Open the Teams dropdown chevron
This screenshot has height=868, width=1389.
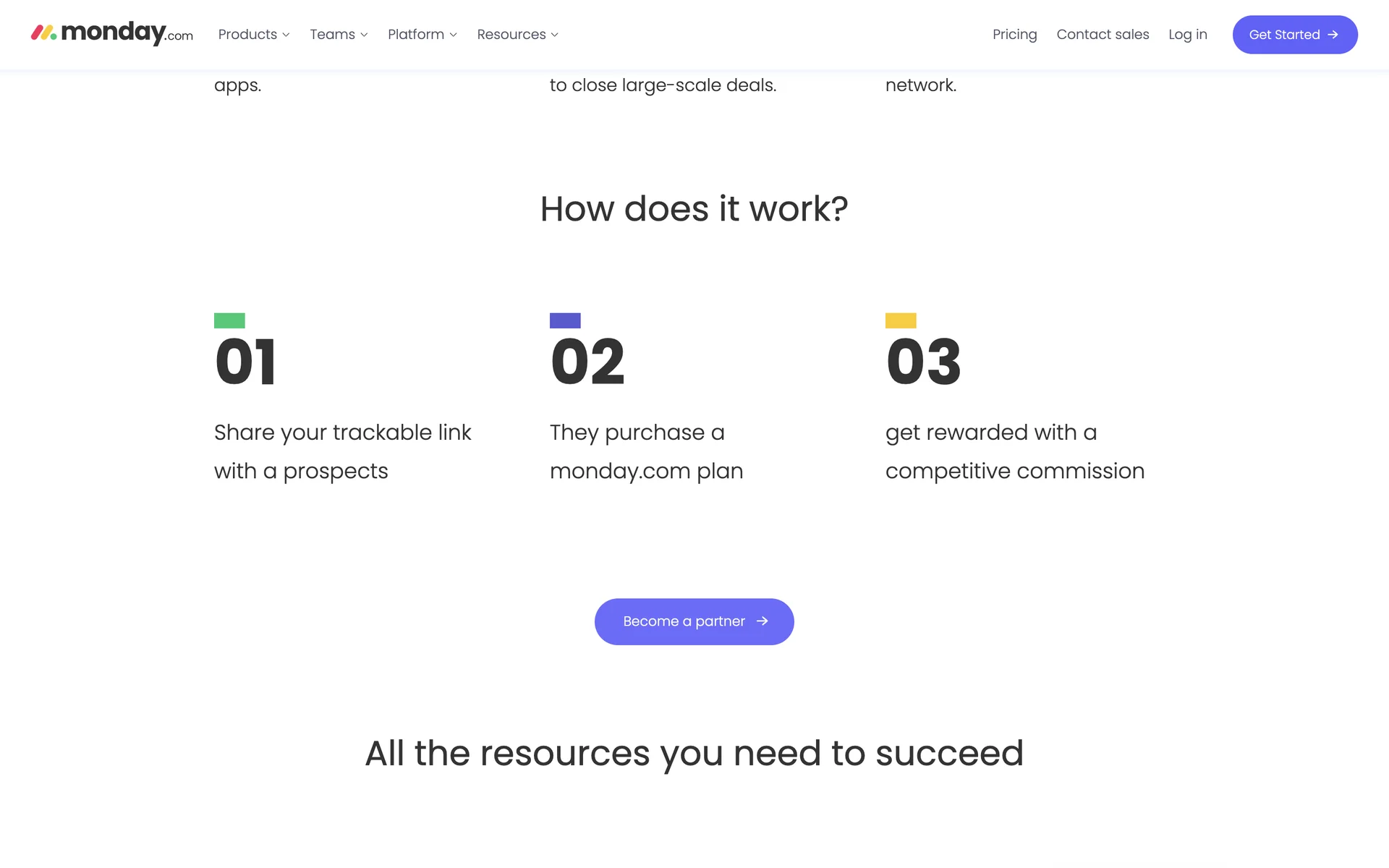[364, 35]
